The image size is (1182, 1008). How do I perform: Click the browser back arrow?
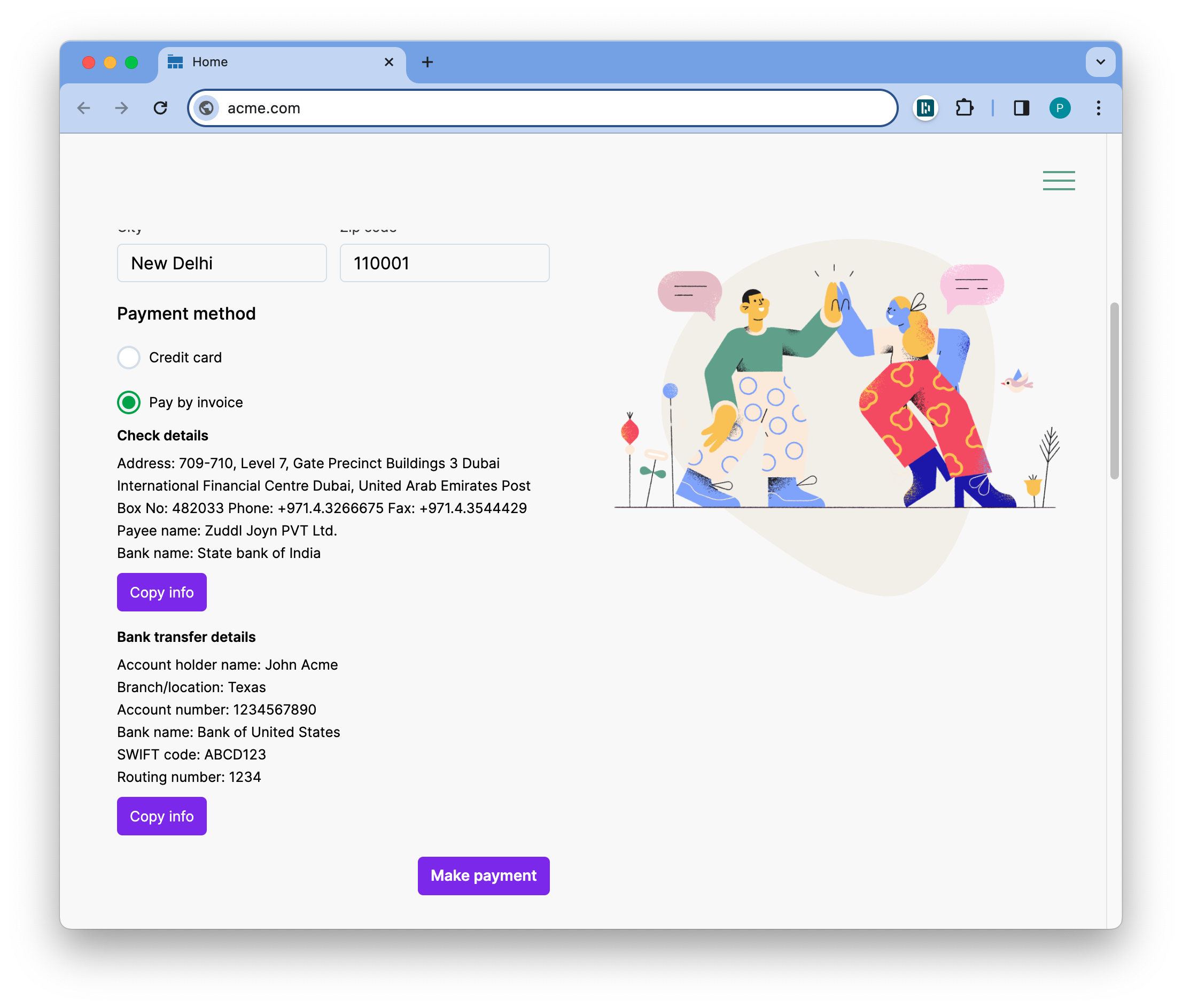[x=84, y=108]
